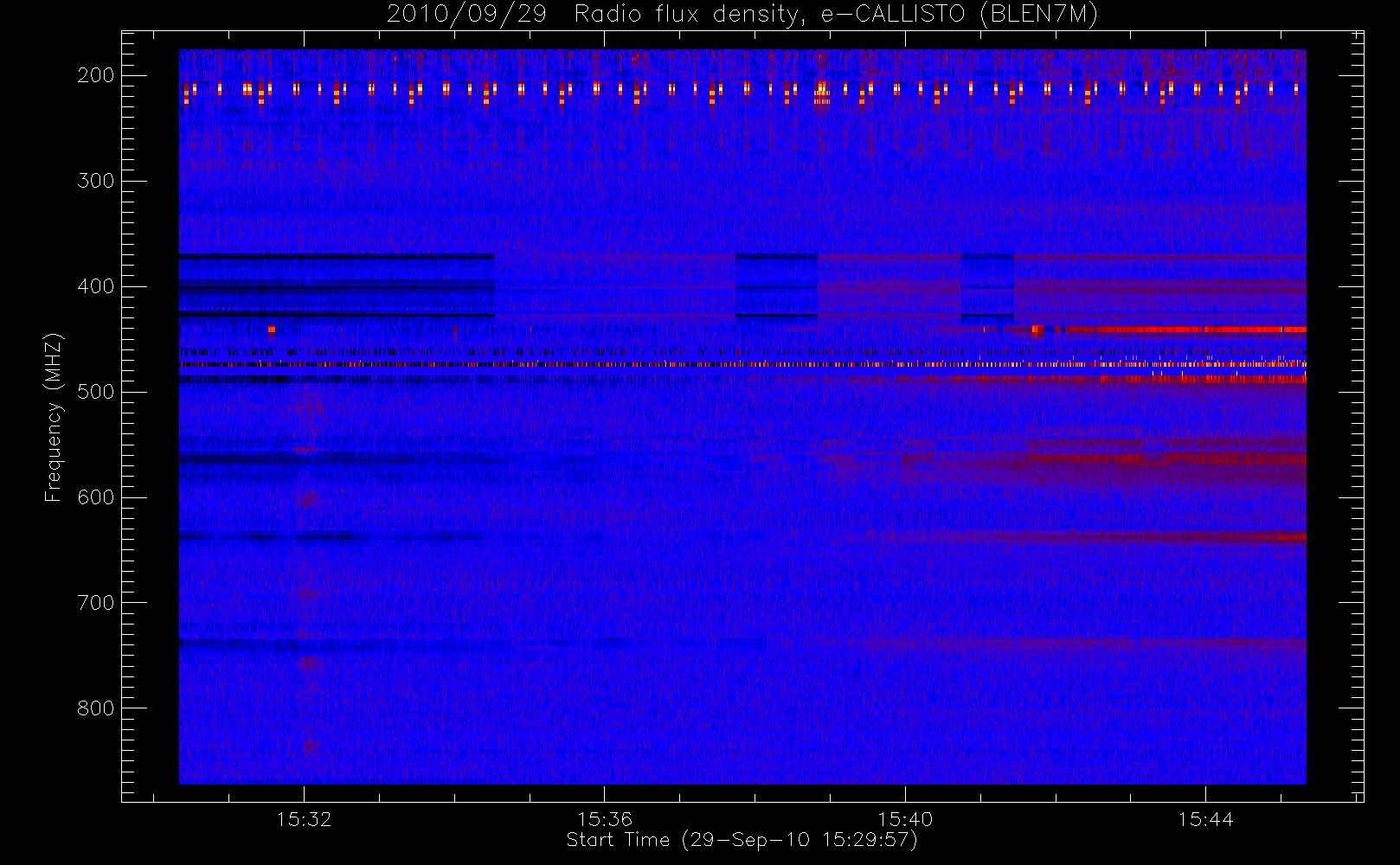Select the 700 frequency tick label

pos(96,603)
